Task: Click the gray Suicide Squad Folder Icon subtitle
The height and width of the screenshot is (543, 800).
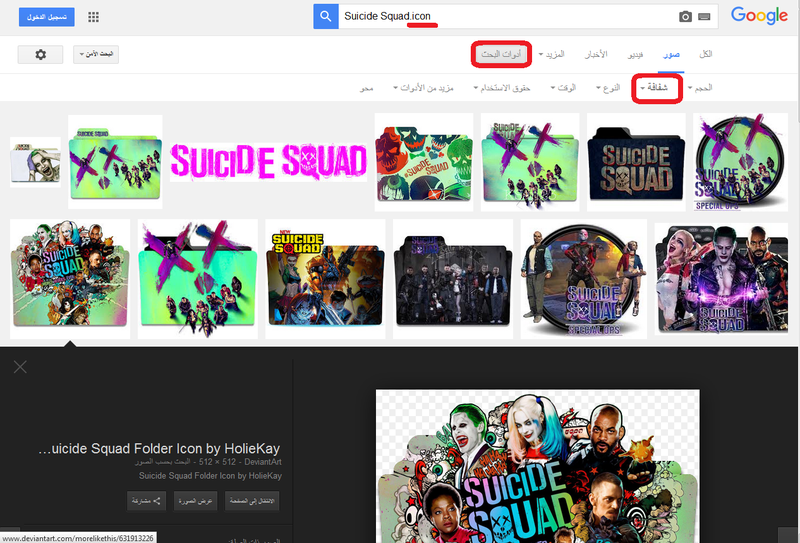Action: click(210, 476)
